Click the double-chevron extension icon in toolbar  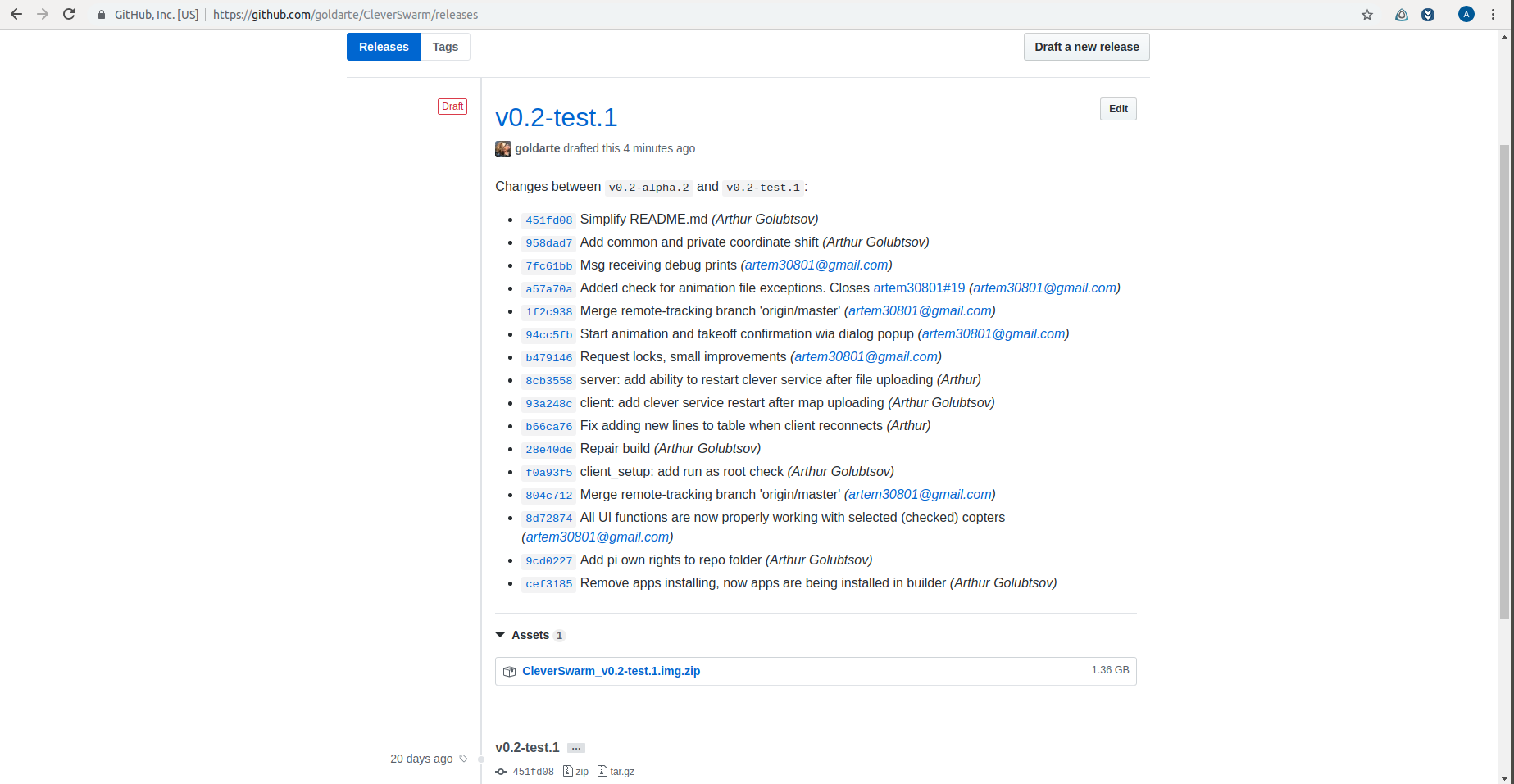[1428, 15]
